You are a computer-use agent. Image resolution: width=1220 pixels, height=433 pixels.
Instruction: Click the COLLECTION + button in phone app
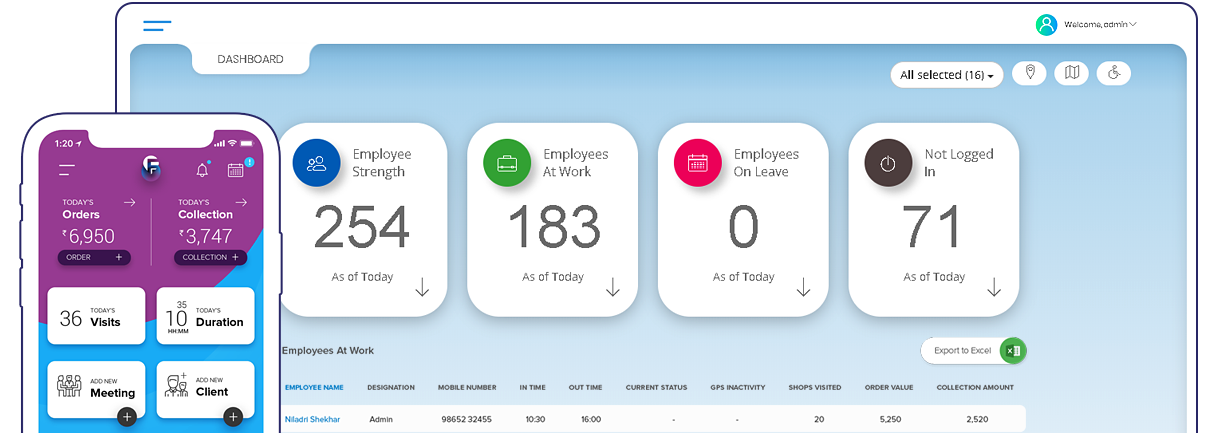point(211,257)
